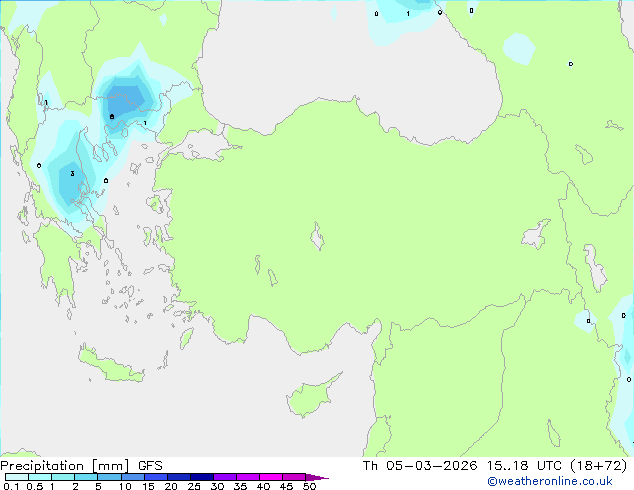This screenshot has width=634, height=490.
Task: Click the ©weatheronline.co.uk link
Action: pyautogui.click(x=550, y=481)
